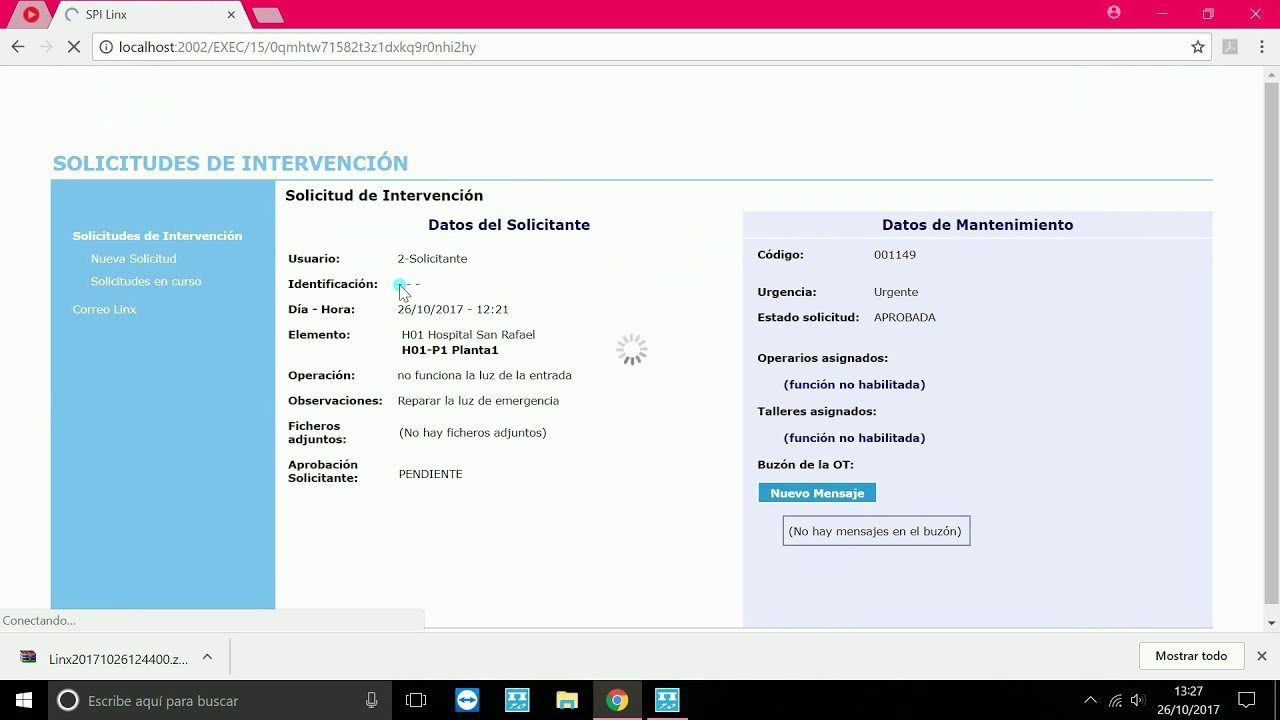
Task: Click the downloaded Linx20171026124400 file
Action: point(105,659)
